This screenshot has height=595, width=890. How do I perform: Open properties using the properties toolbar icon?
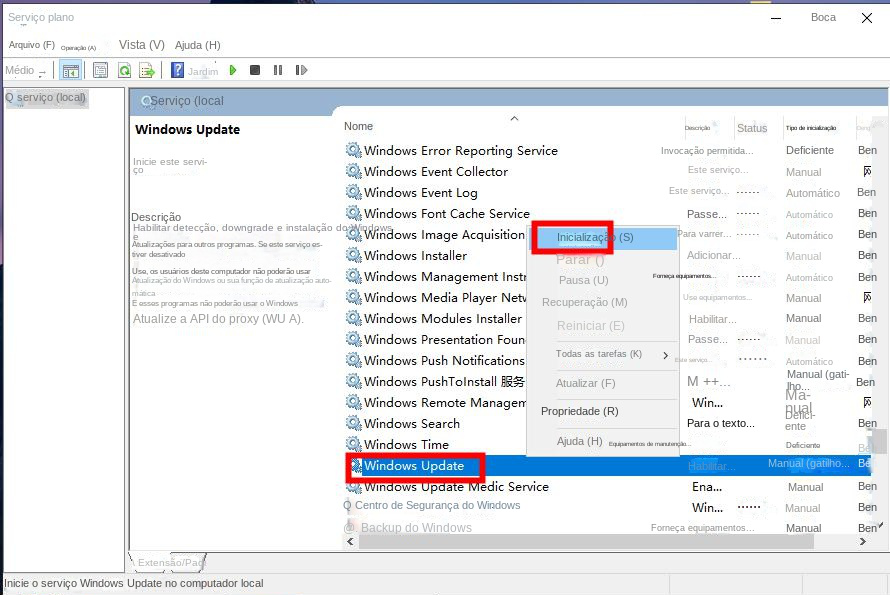[x=98, y=70]
